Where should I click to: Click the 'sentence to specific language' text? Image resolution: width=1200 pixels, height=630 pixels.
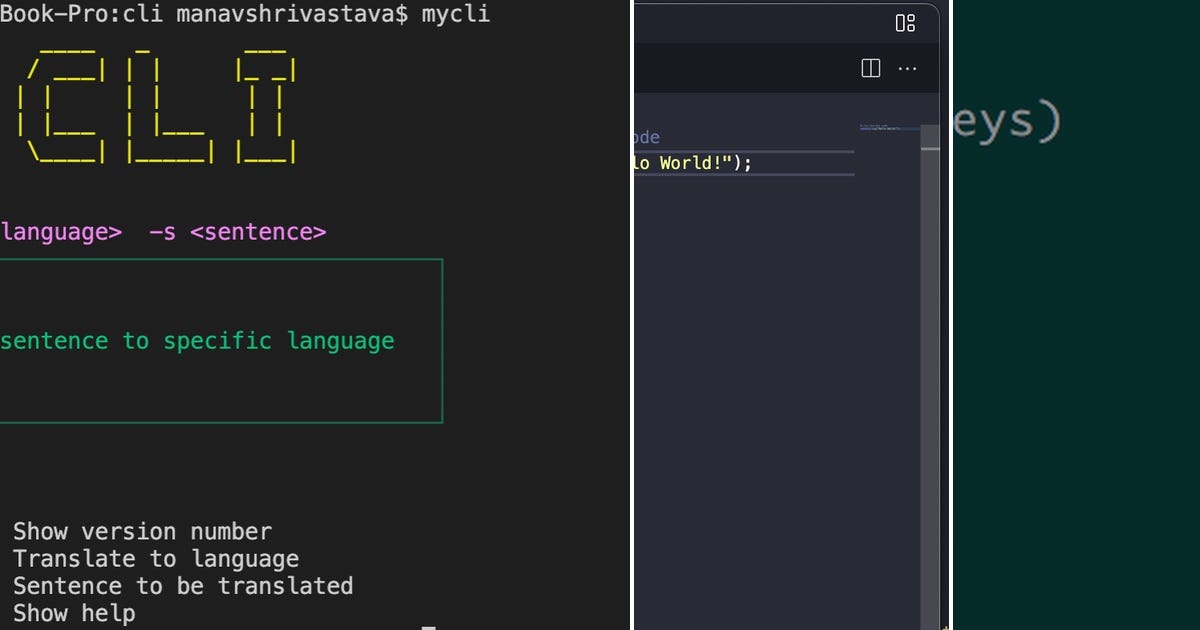point(197,340)
